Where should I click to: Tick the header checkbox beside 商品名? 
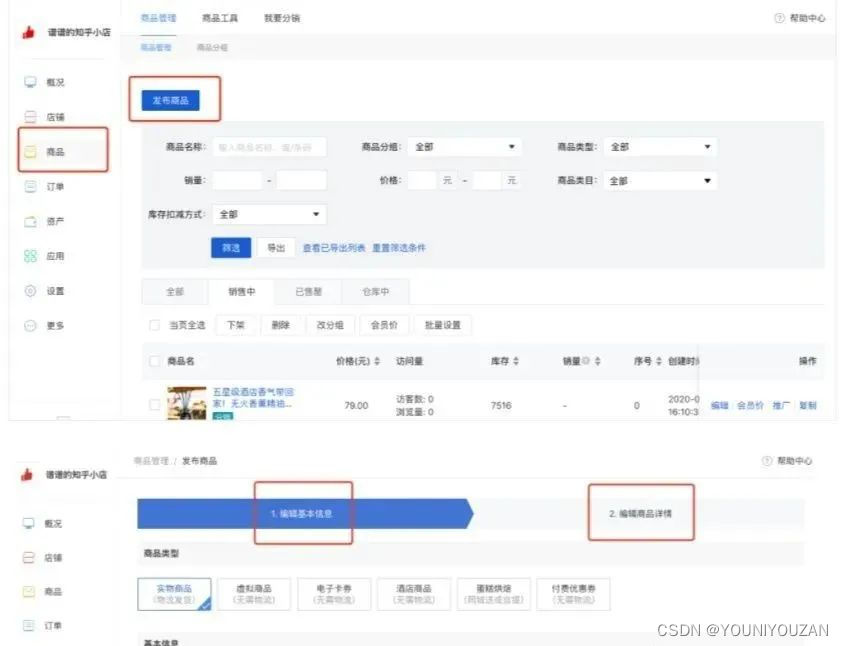pyautogui.click(x=155, y=361)
